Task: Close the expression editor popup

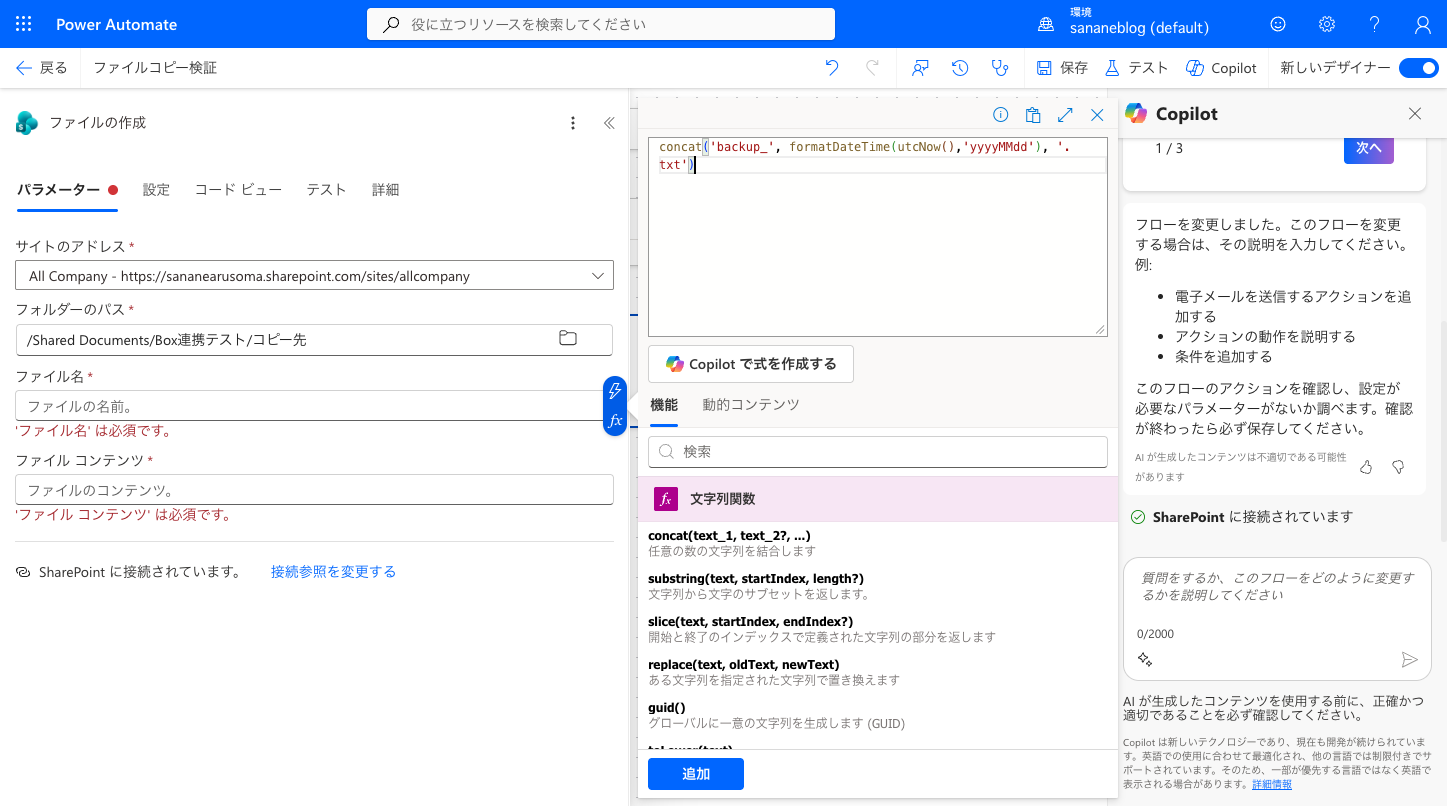Action: 1097,115
